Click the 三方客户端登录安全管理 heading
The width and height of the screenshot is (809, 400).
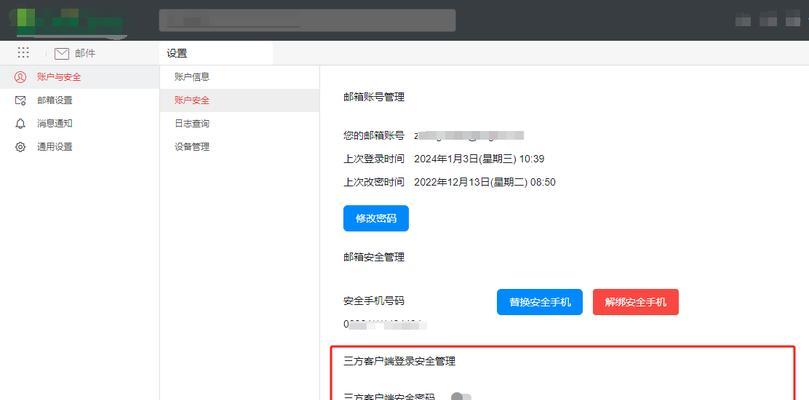point(399,361)
